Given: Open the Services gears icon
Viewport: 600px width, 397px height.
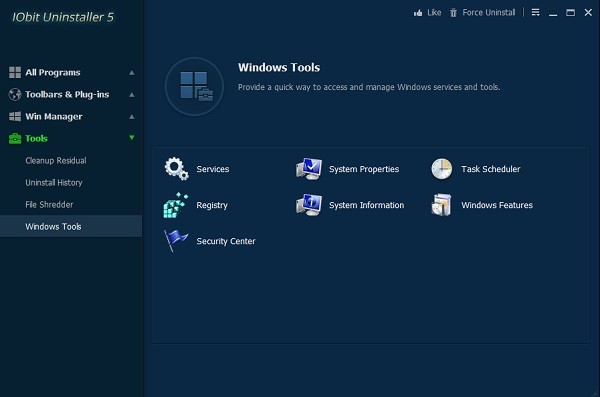Looking at the screenshot, I should click(x=176, y=169).
